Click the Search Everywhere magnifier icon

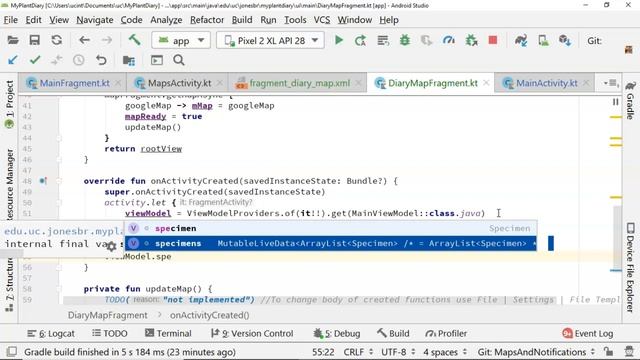(179, 60)
